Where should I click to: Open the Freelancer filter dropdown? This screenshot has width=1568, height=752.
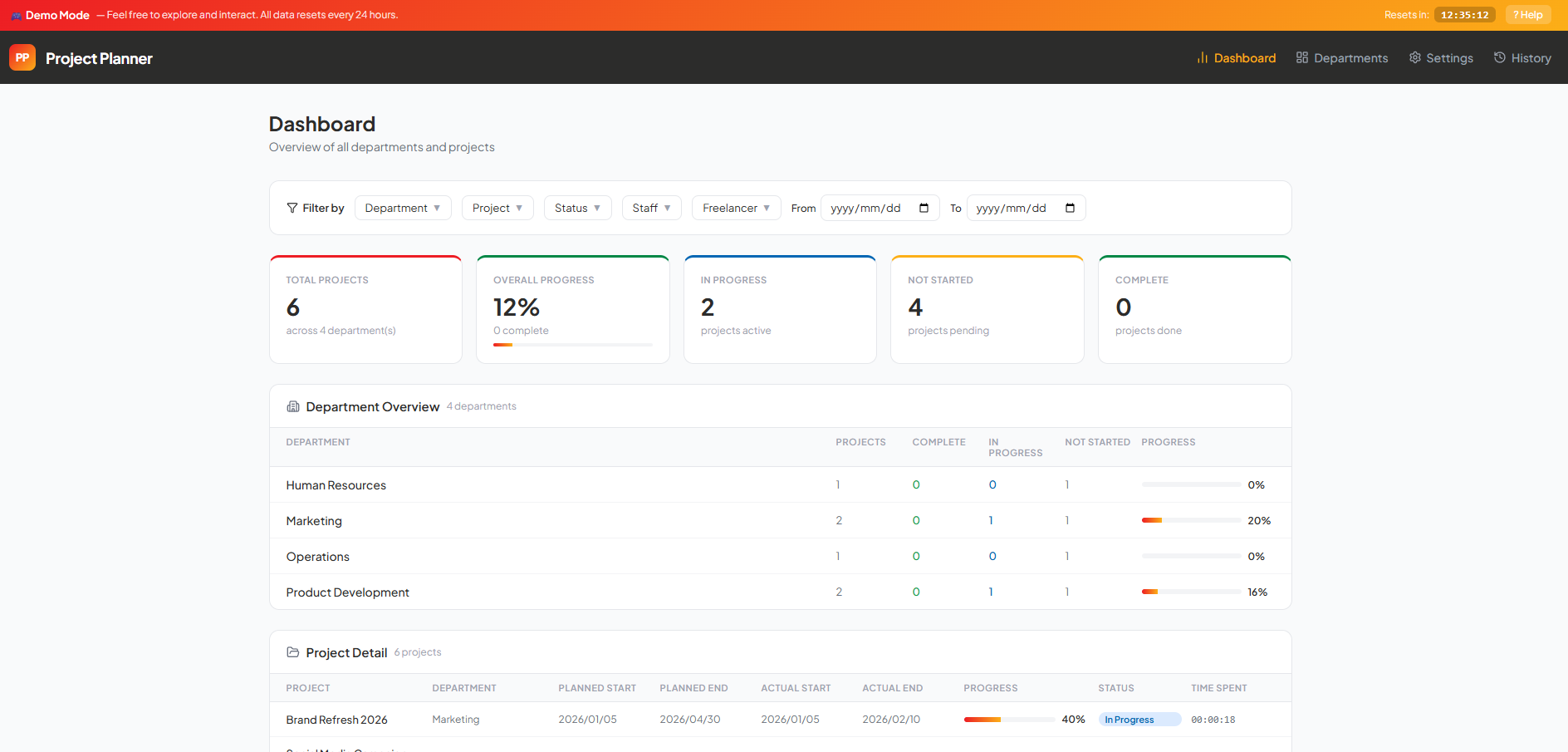tap(737, 208)
